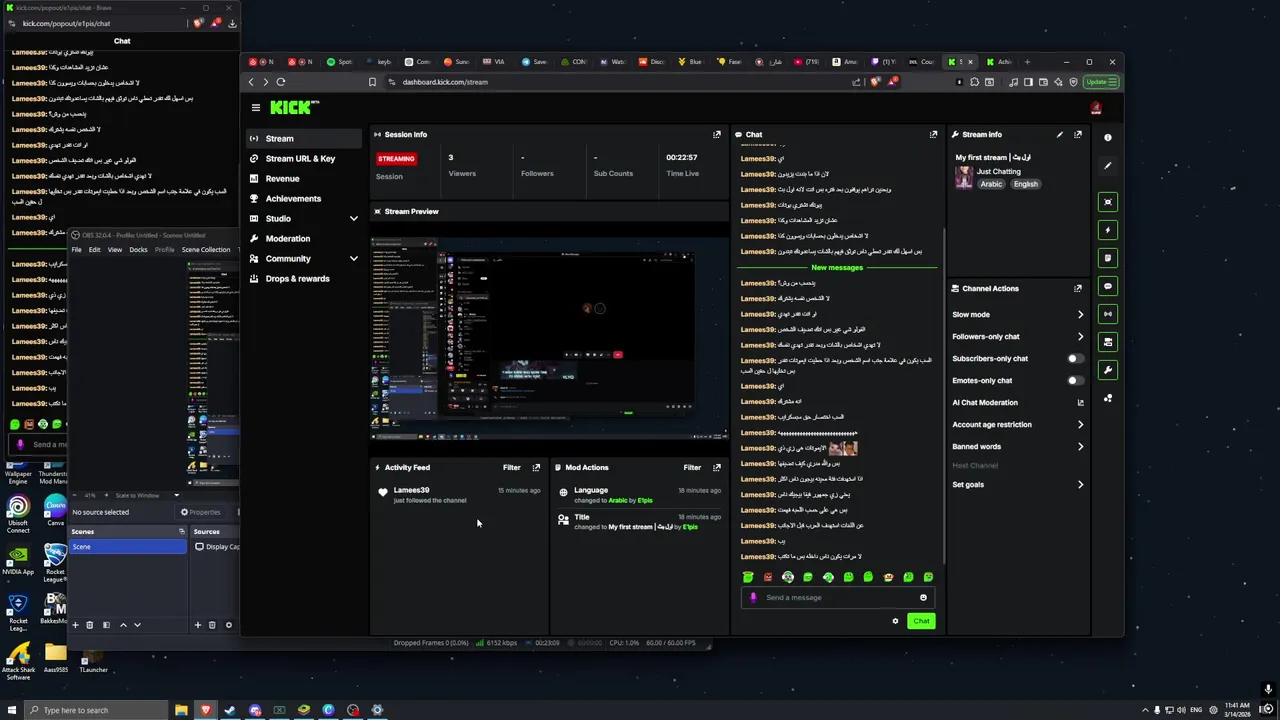The height and width of the screenshot is (720, 1280).
Task: Move scene up in OBS
Action: (123, 625)
